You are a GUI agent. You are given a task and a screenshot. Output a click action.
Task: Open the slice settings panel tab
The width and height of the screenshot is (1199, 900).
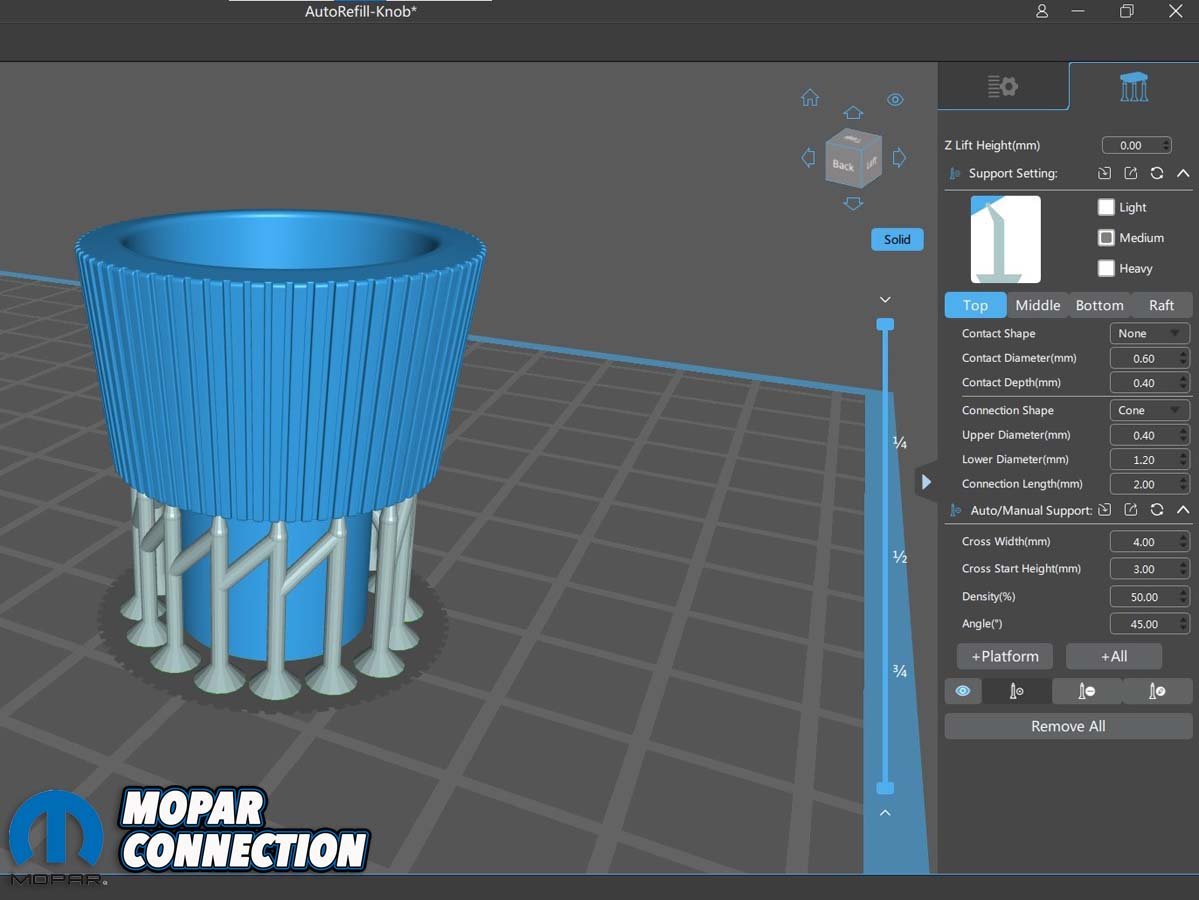pos(1002,87)
